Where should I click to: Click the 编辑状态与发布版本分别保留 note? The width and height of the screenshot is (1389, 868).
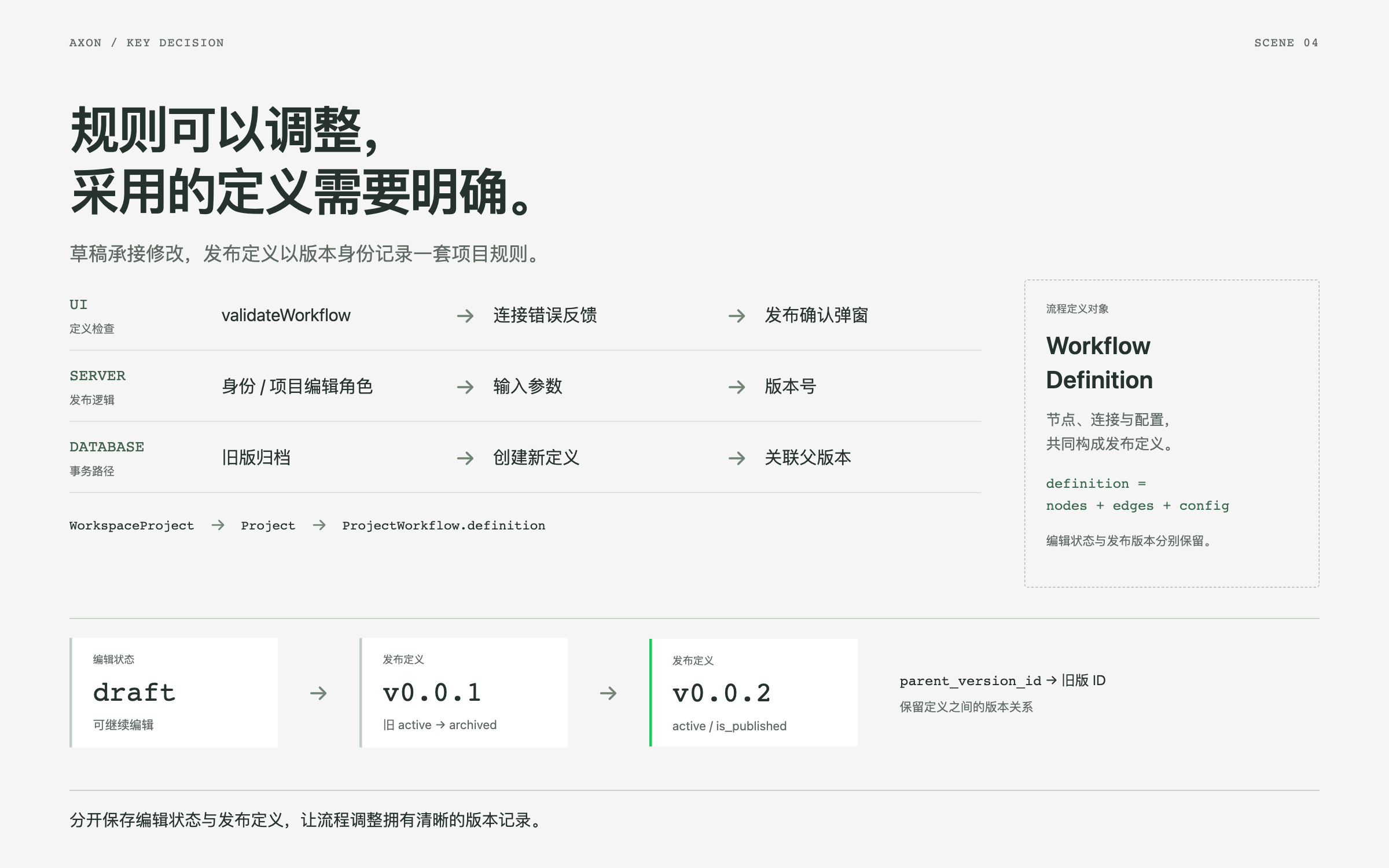click(x=1129, y=541)
